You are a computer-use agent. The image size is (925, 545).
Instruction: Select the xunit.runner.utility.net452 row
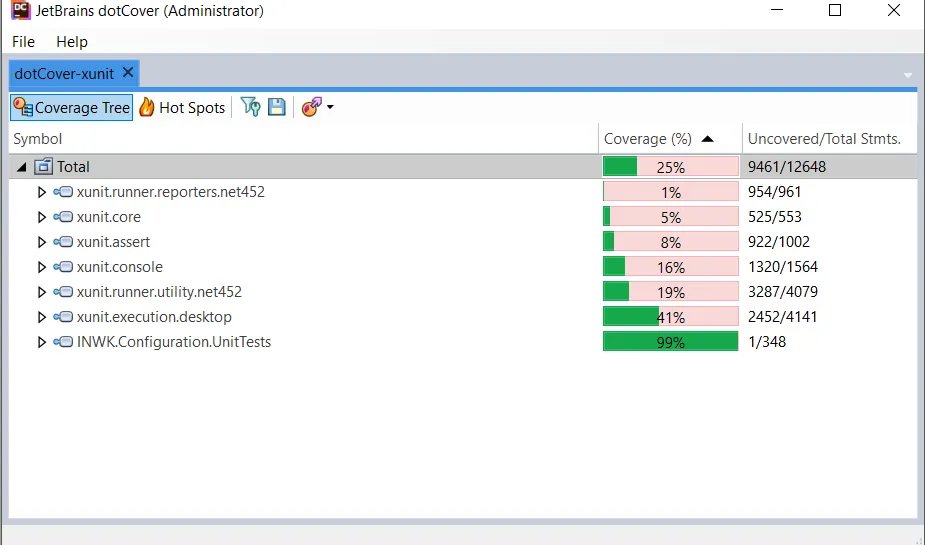[463, 292]
